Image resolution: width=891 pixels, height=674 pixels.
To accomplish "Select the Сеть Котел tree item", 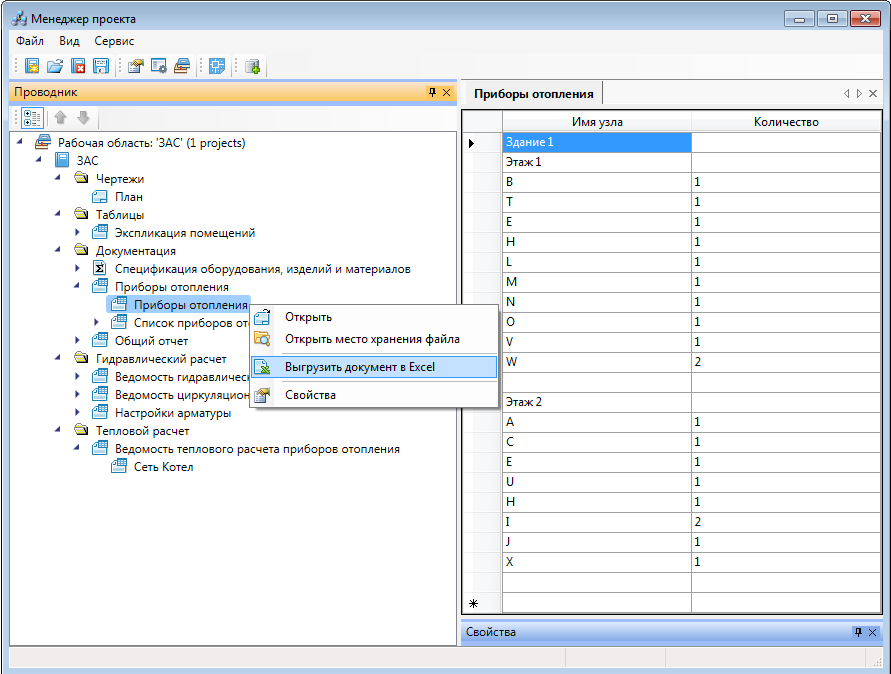I will pyautogui.click(x=164, y=467).
